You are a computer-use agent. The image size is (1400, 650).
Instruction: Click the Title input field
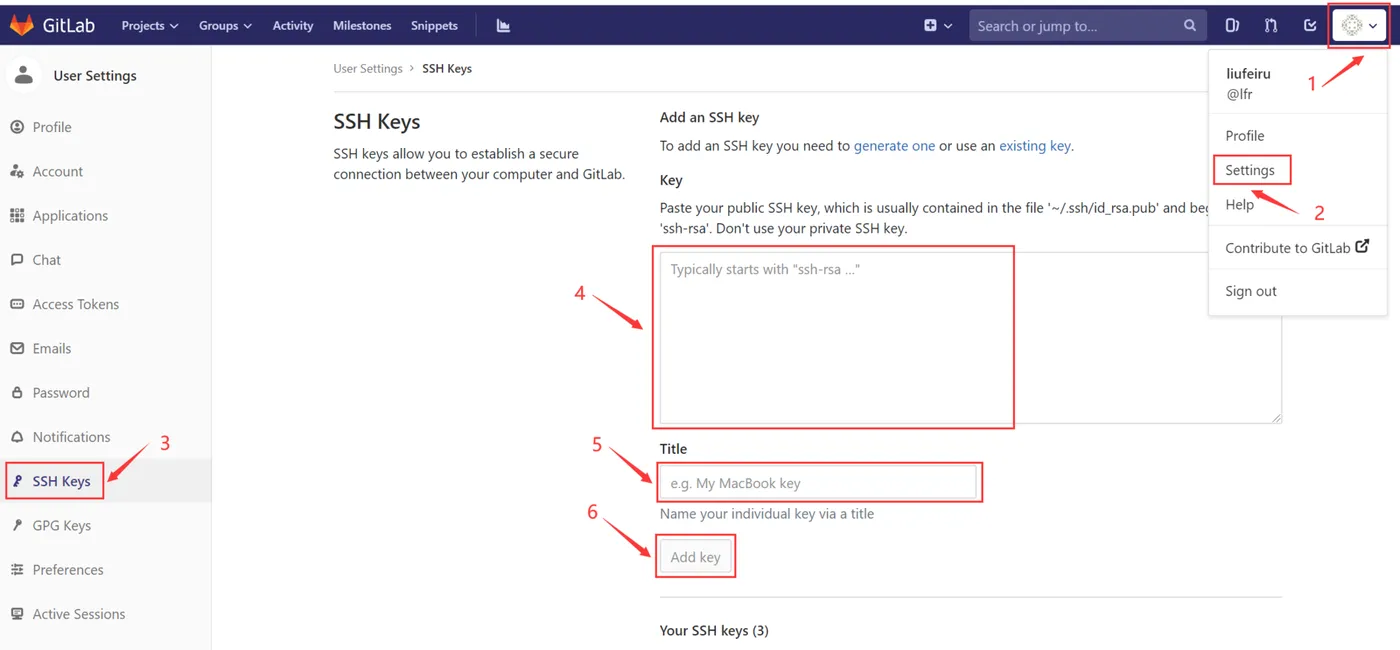click(818, 483)
